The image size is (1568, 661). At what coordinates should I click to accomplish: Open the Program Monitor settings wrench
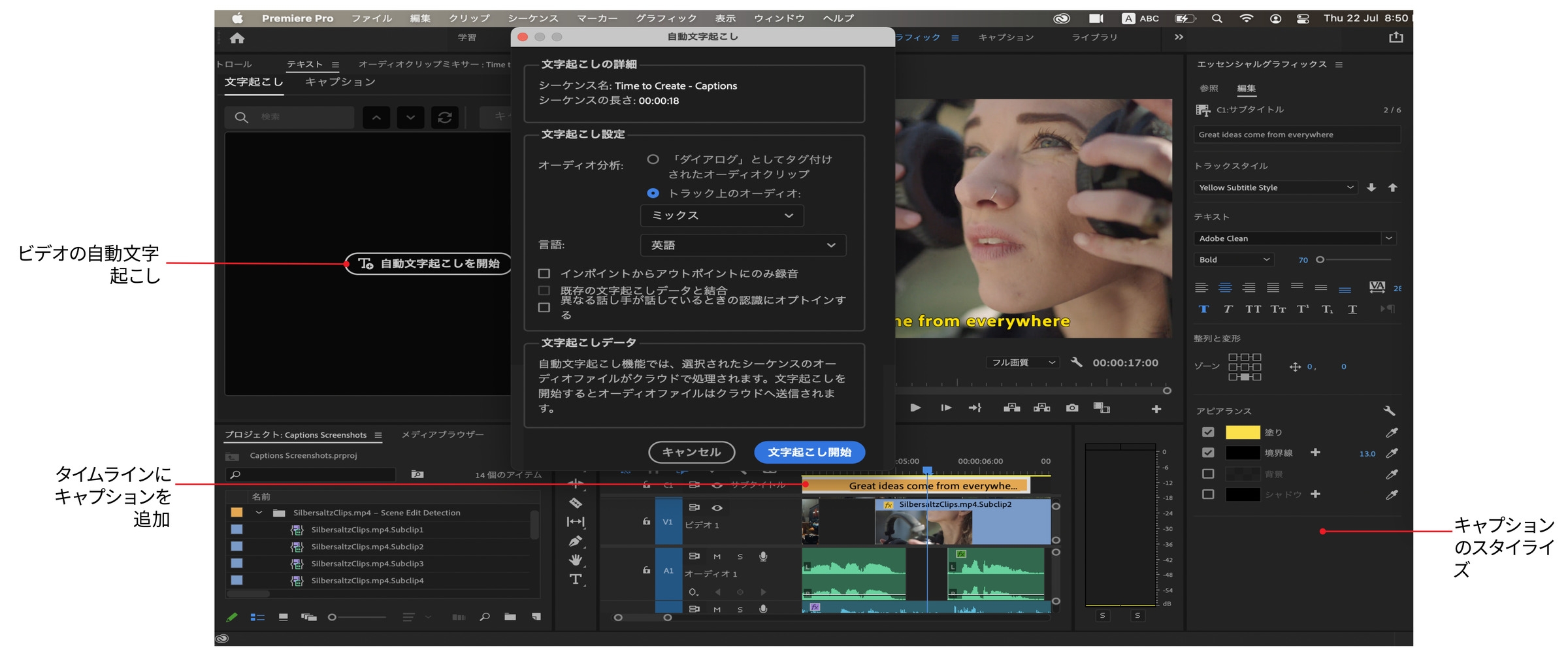click(1077, 363)
